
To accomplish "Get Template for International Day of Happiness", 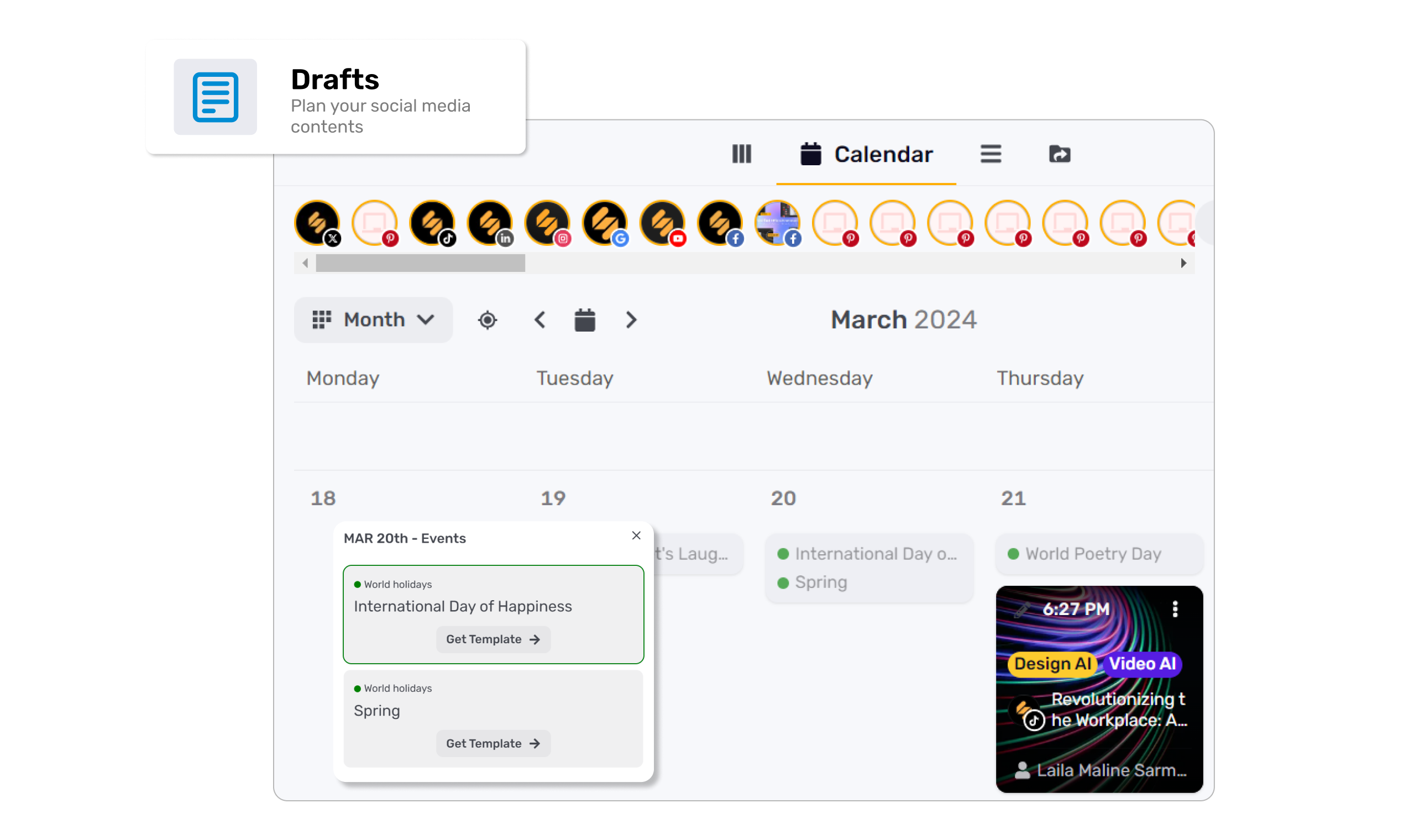I will click(x=493, y=639).
